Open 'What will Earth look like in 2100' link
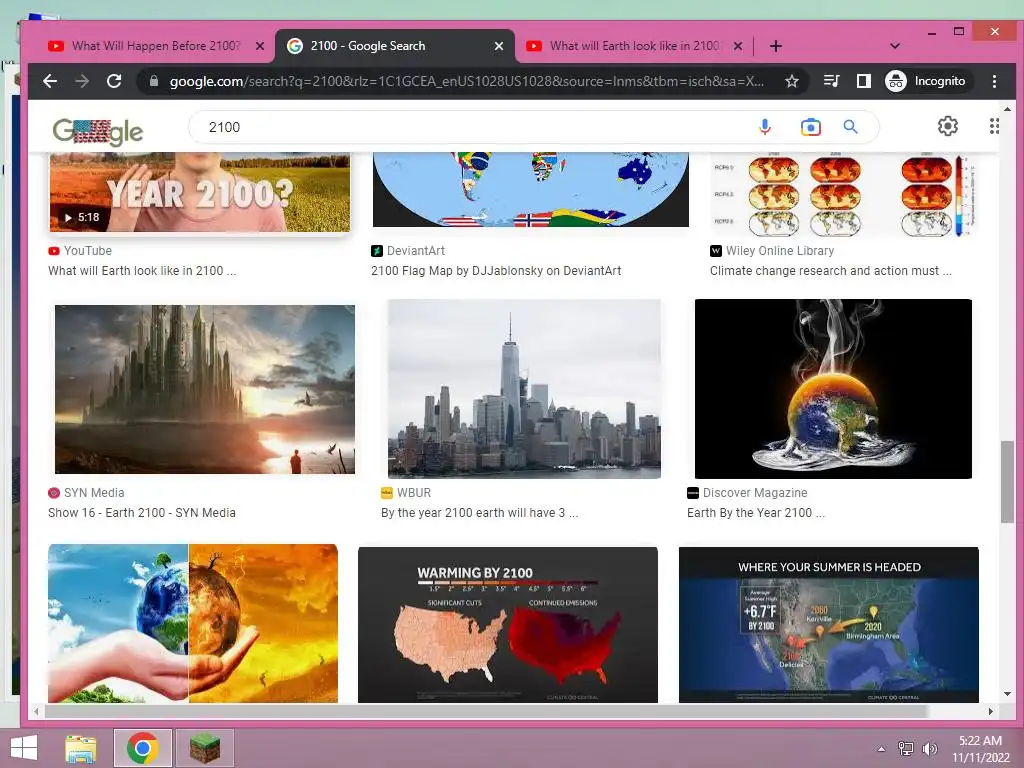This screenshot has height=768, width=1024. (x=142, y=270)
